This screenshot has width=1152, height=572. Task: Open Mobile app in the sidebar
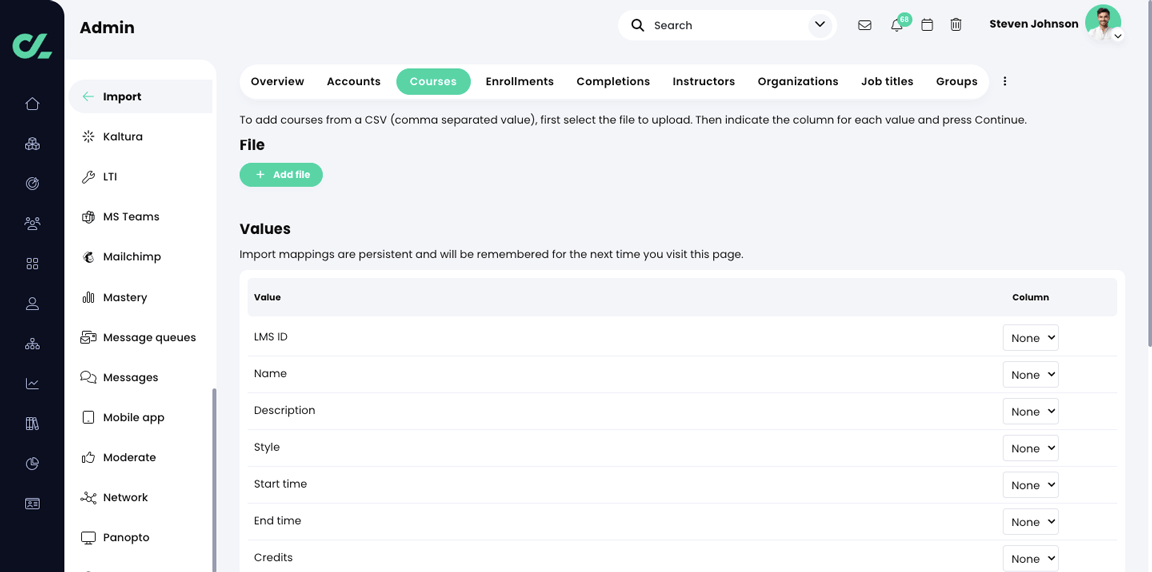[x=123, y=417]
